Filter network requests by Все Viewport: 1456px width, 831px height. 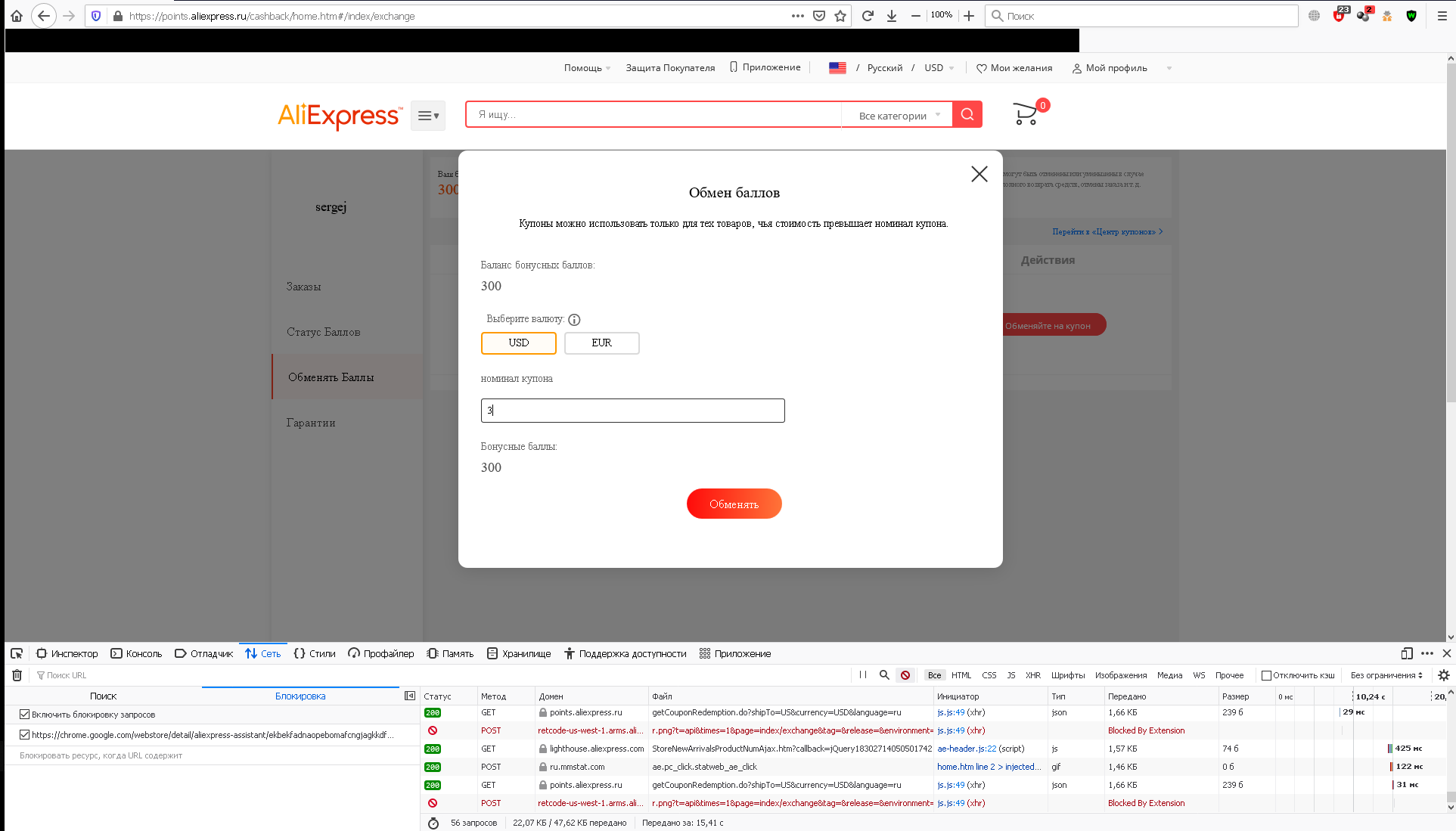point(935,675)
